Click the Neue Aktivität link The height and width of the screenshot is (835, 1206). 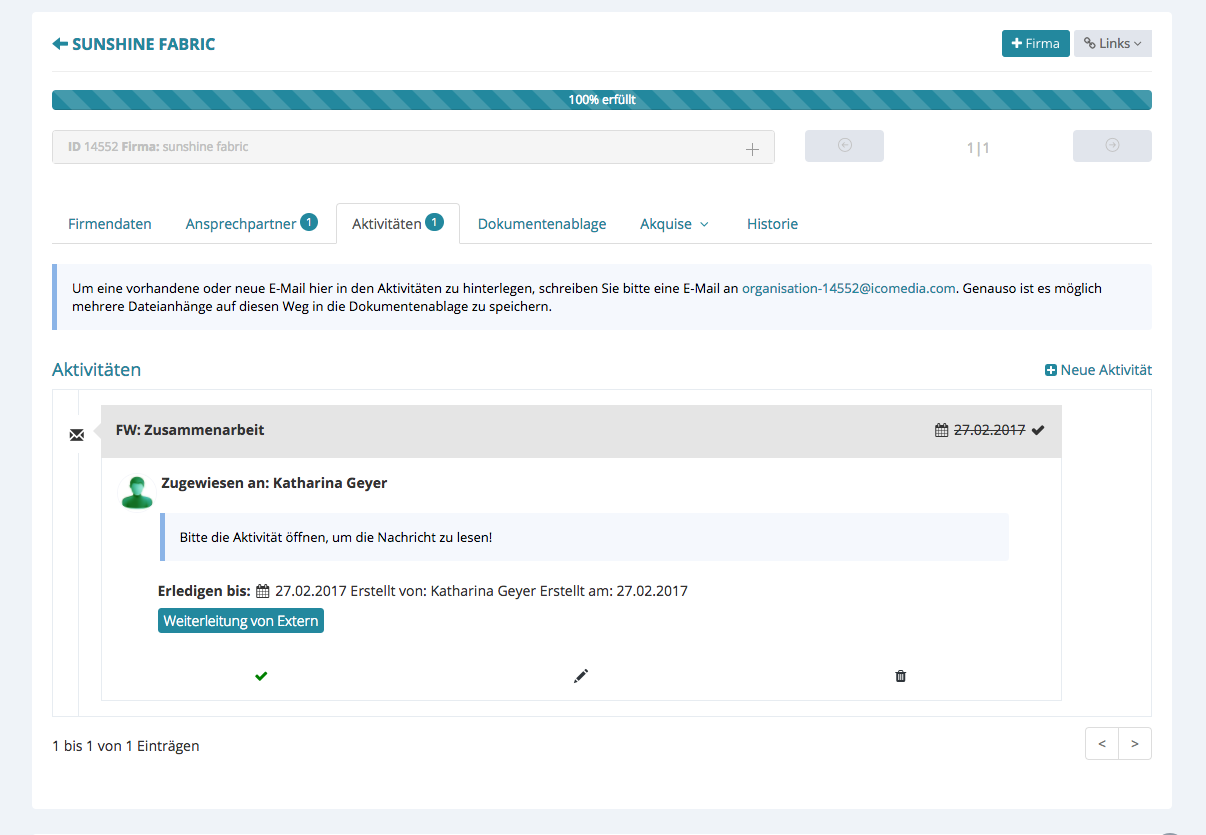(x=1098, y=370)
